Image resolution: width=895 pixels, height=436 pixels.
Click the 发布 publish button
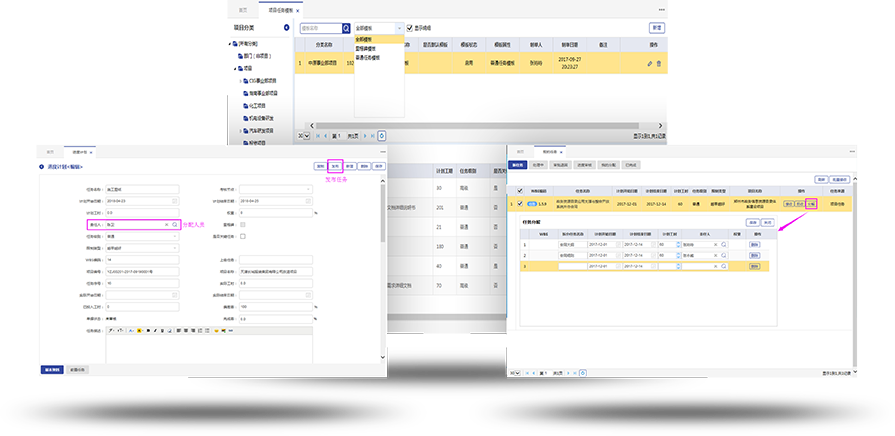pos(335,165)
